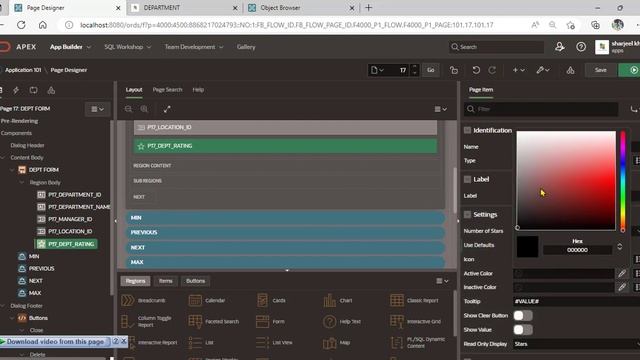Open the rendering tree options menu
The width and height of the screenshot is (640, 360).
98,109
